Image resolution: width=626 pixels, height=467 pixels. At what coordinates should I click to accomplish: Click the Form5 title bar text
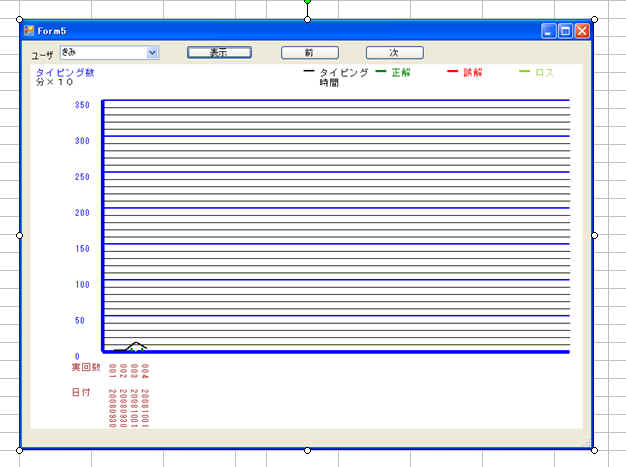click(x=52, y=31)
